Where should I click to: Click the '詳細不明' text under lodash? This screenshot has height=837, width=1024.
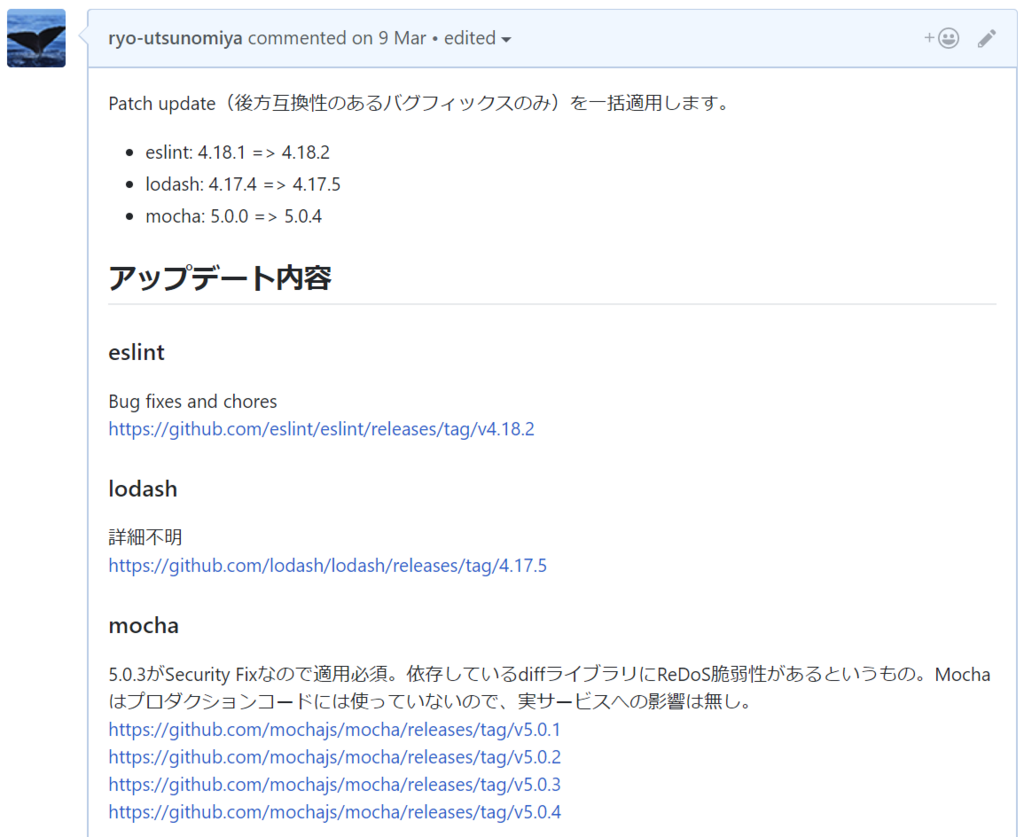point(145,537)
